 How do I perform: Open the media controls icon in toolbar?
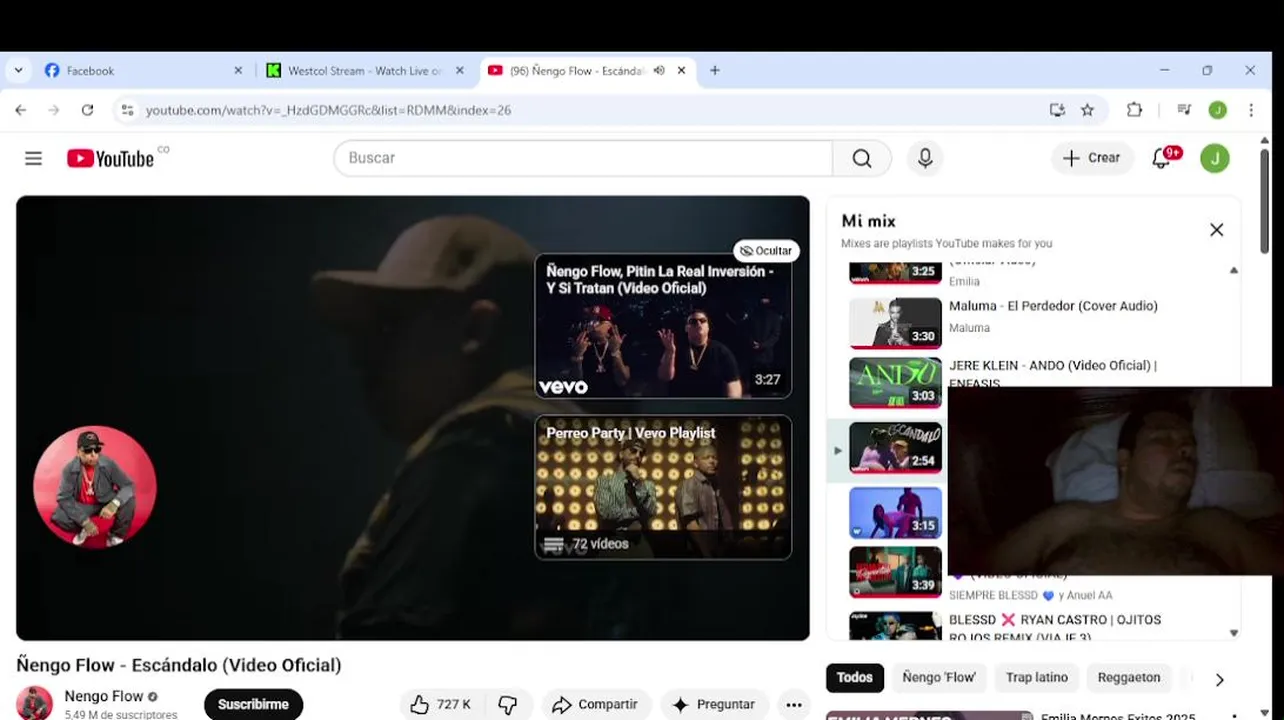point(1184,110)
